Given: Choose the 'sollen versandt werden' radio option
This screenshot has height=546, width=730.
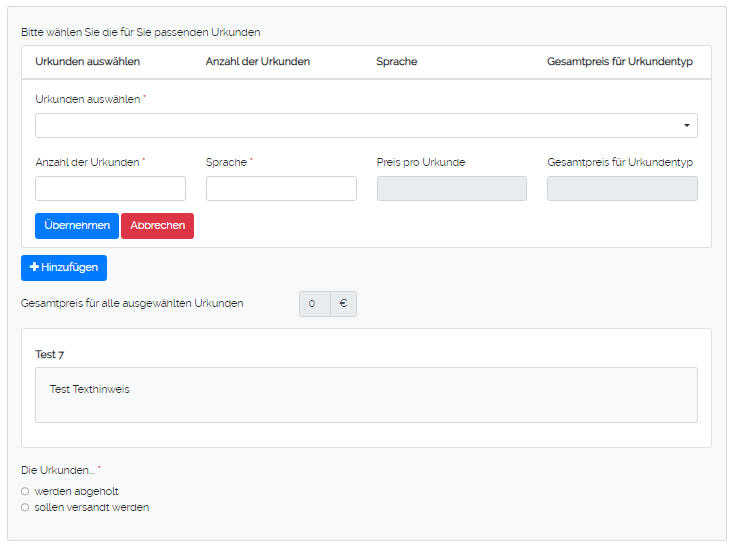Looking at the screenshot, I should 25,507.
